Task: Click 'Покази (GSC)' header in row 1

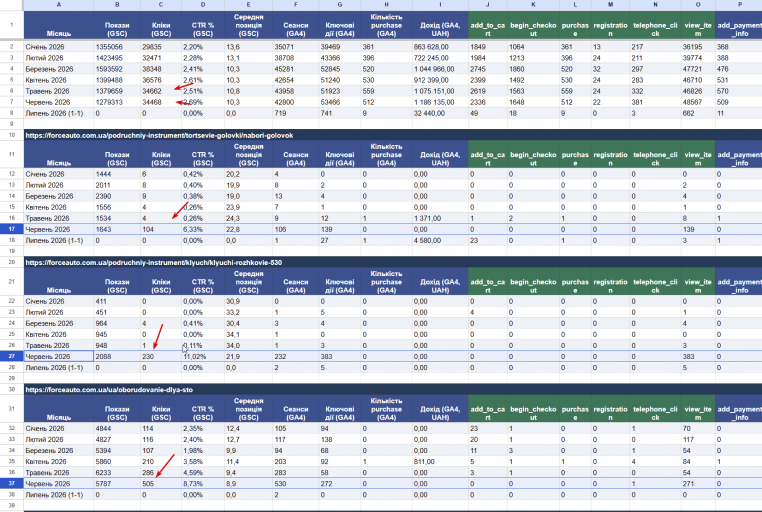Action: (x=117, y=25)
